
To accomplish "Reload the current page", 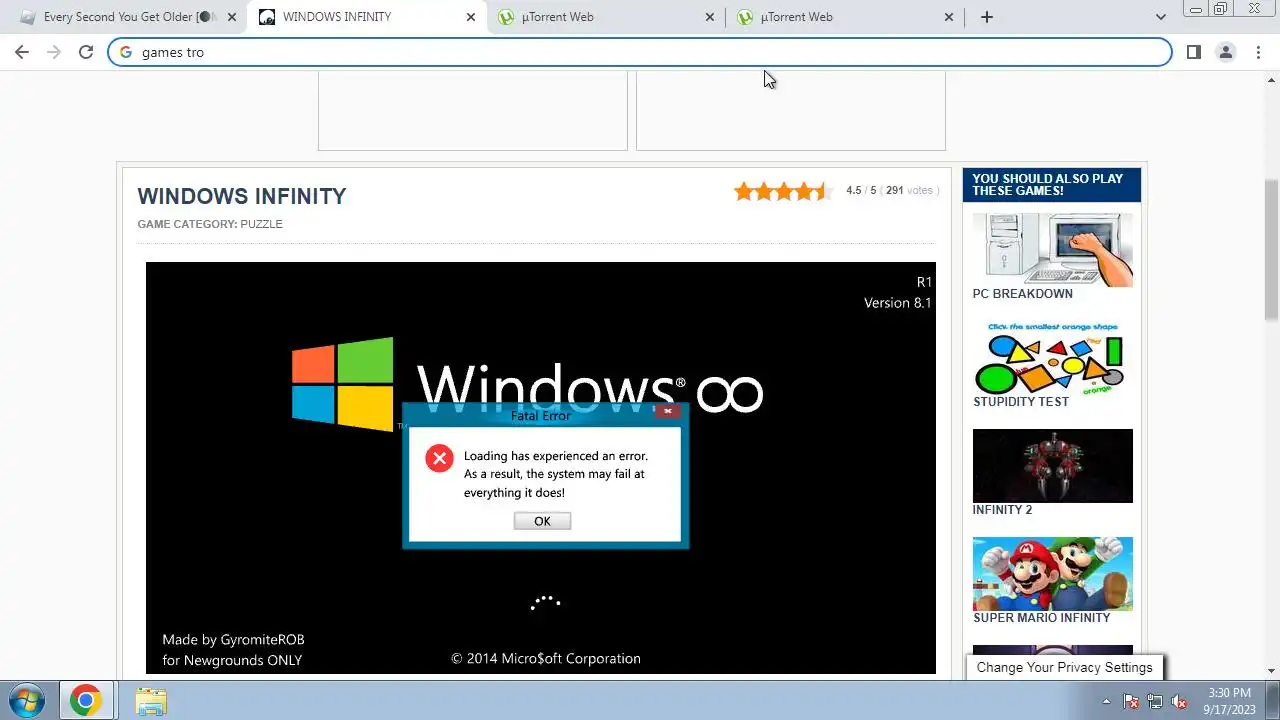I will coord(86,52).
